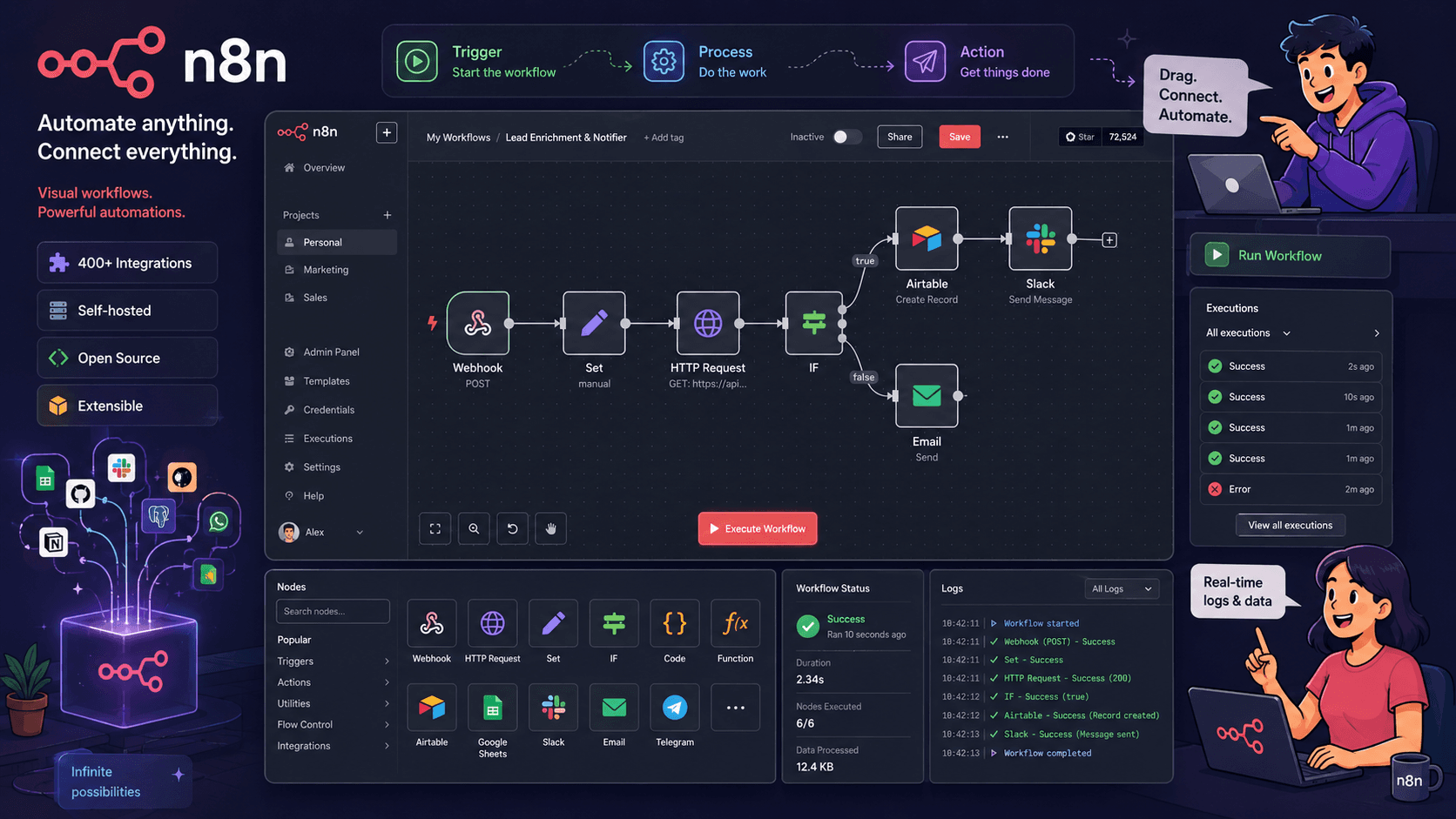This screenshot has width=1456, height=819.
Task: Add a new project with the plus
Action: click(388, 215)
